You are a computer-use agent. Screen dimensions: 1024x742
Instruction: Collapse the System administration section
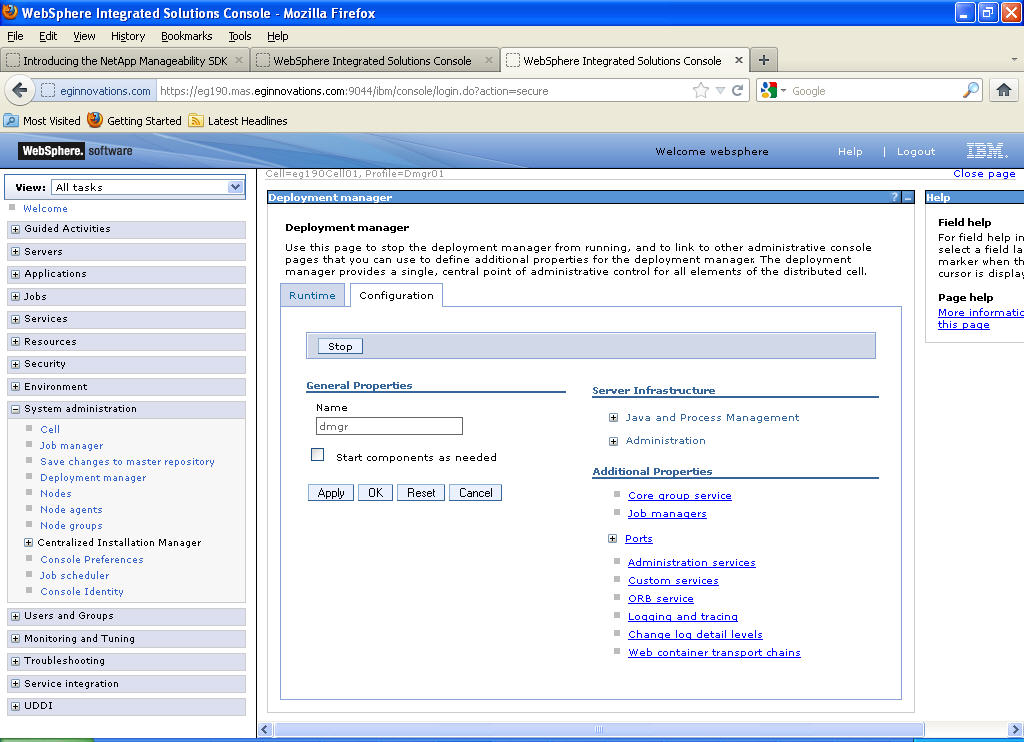(x=16, y=410)
